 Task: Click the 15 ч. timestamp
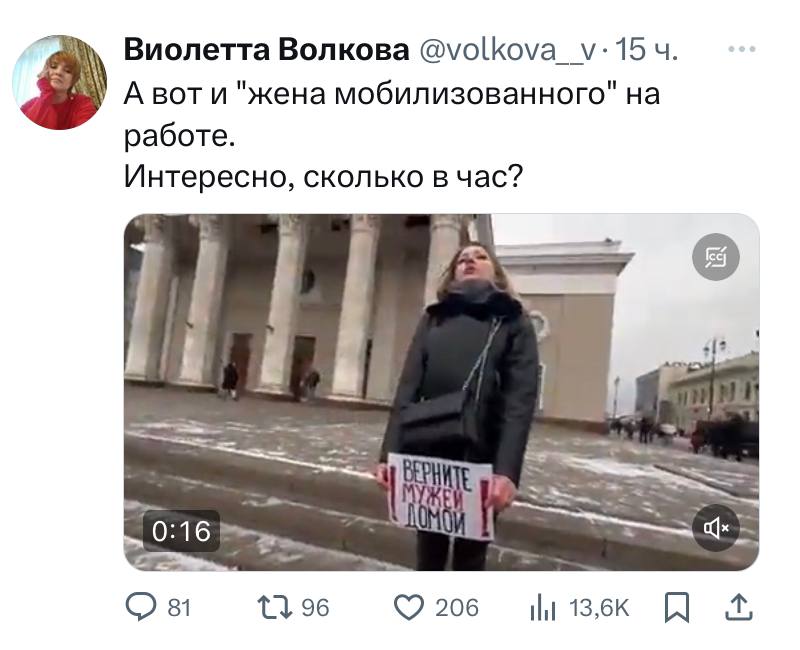point(646,50)
